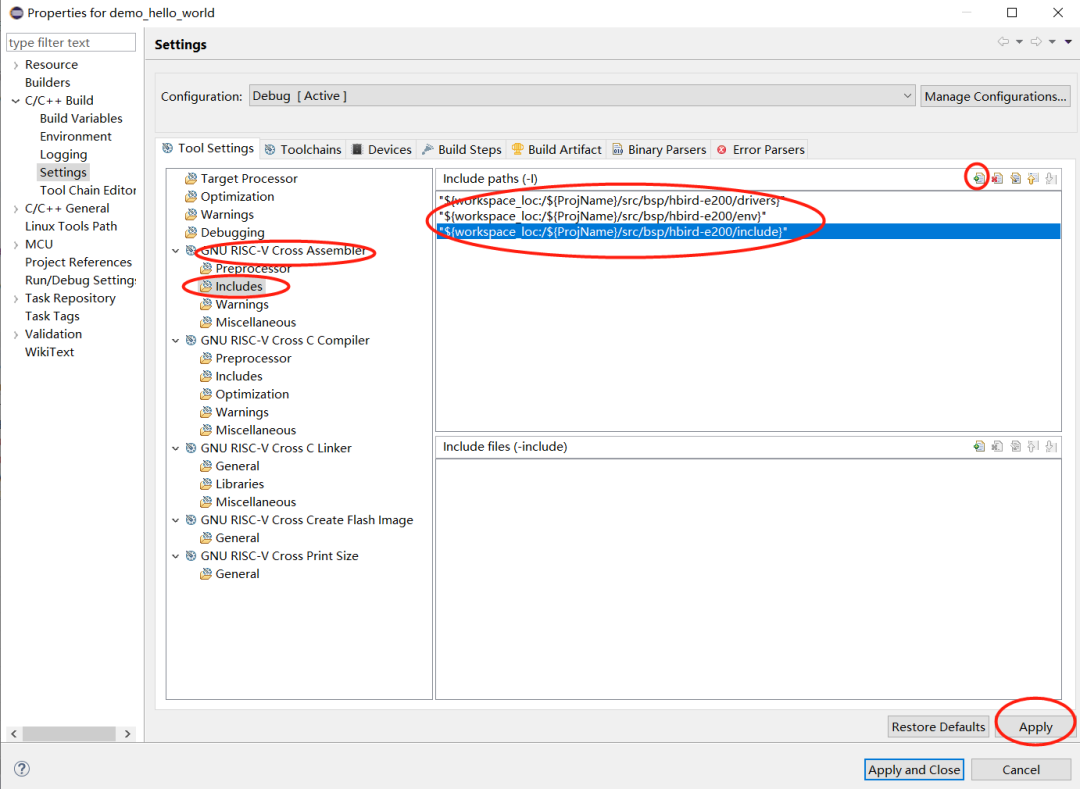Open the Configuration Debug dropdown
The height and width of the screenshot is (789, 1080).
coord(582,96)
